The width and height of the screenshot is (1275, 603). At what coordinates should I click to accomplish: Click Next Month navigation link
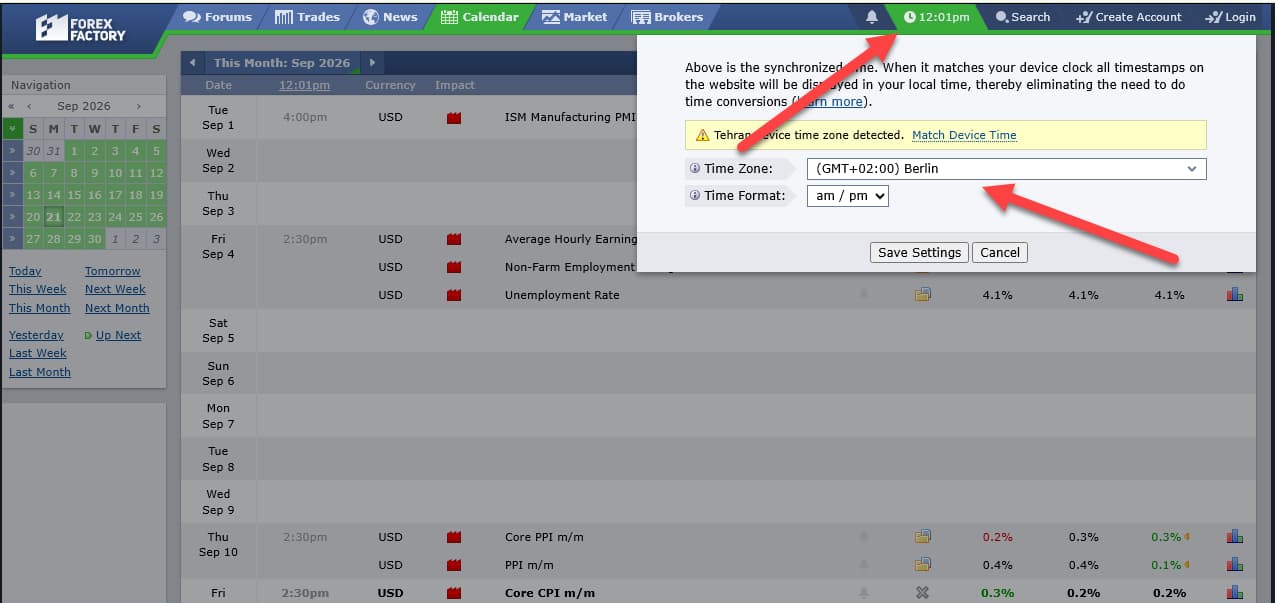point(117,308)
